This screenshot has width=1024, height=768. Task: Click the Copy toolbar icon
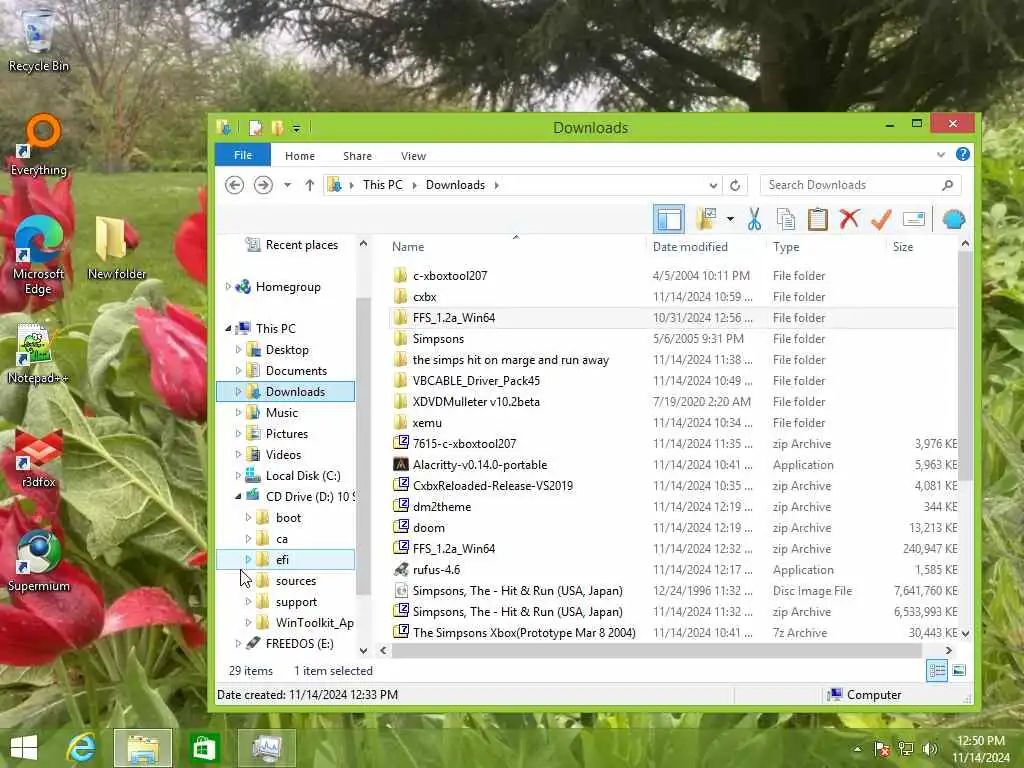786,219
